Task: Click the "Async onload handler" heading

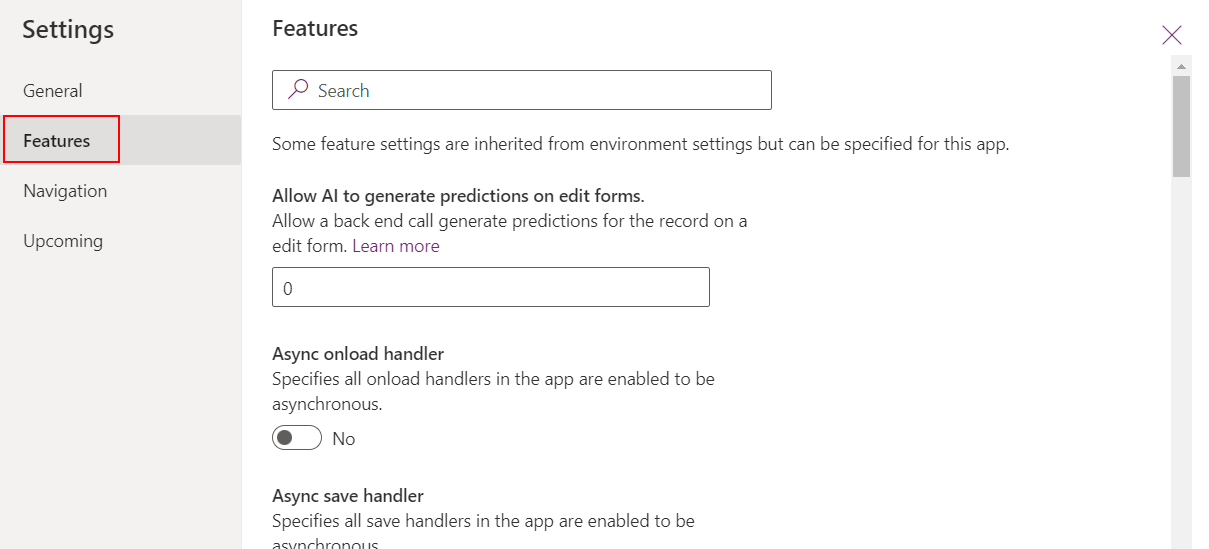Action: [358, 353]
